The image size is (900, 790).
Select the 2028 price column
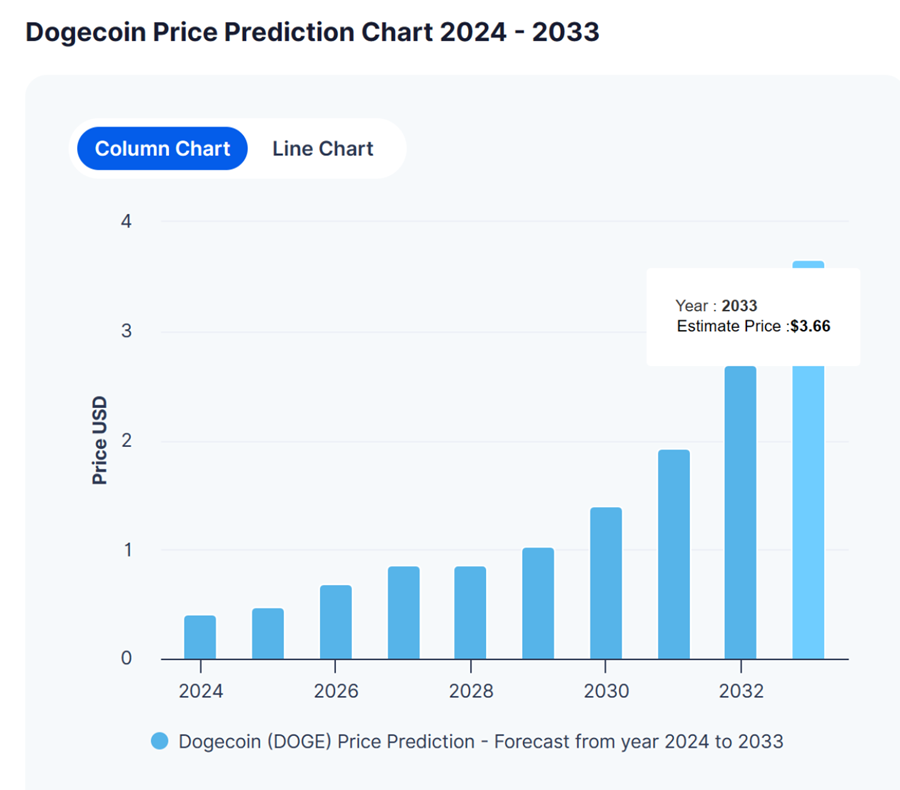pyautogui.click(x=470, y=613)
